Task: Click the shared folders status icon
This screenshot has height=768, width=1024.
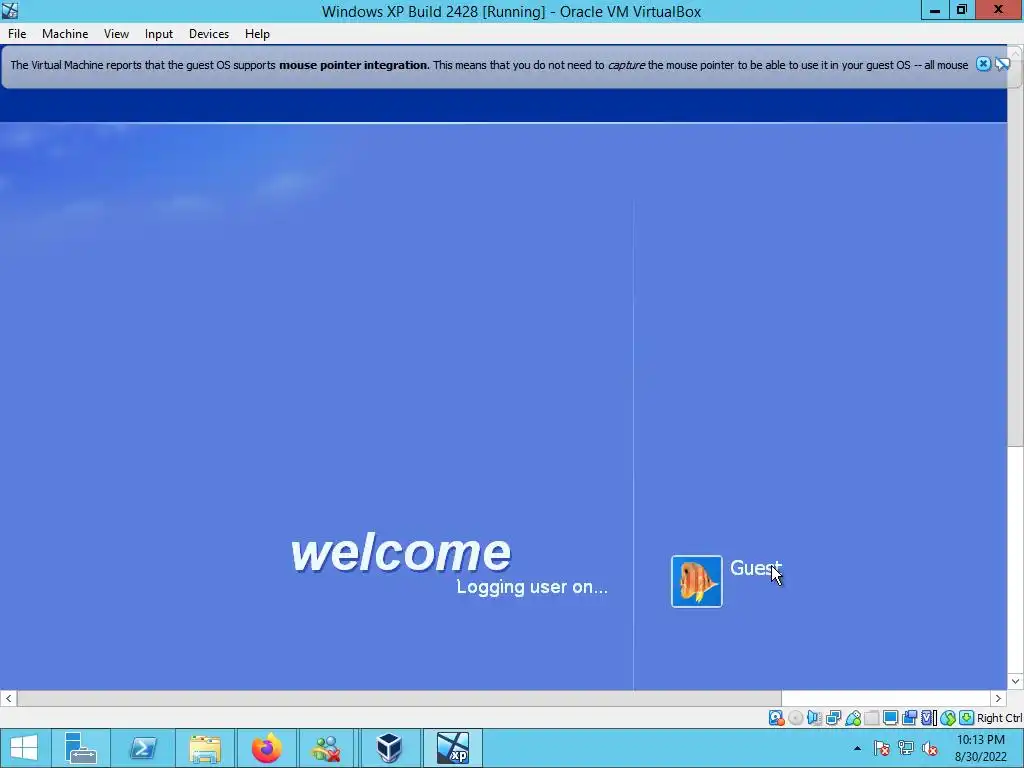Action: (871, 718)
